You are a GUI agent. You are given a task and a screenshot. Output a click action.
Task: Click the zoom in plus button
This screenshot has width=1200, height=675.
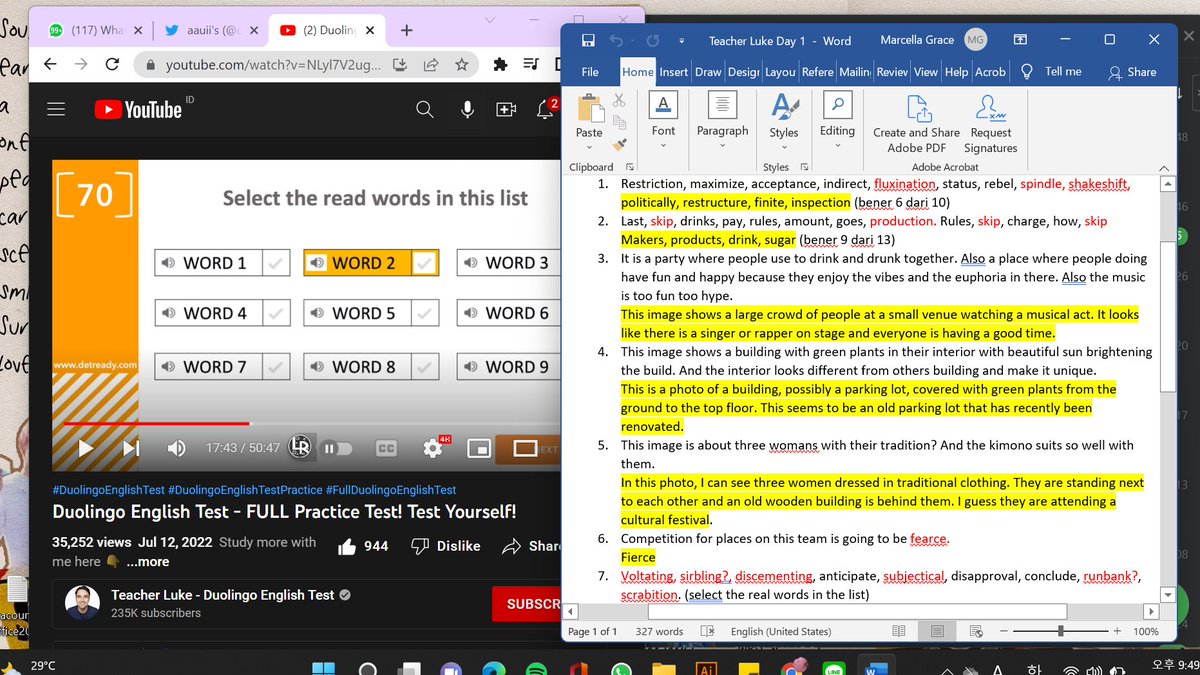[x=1117, y=632]
